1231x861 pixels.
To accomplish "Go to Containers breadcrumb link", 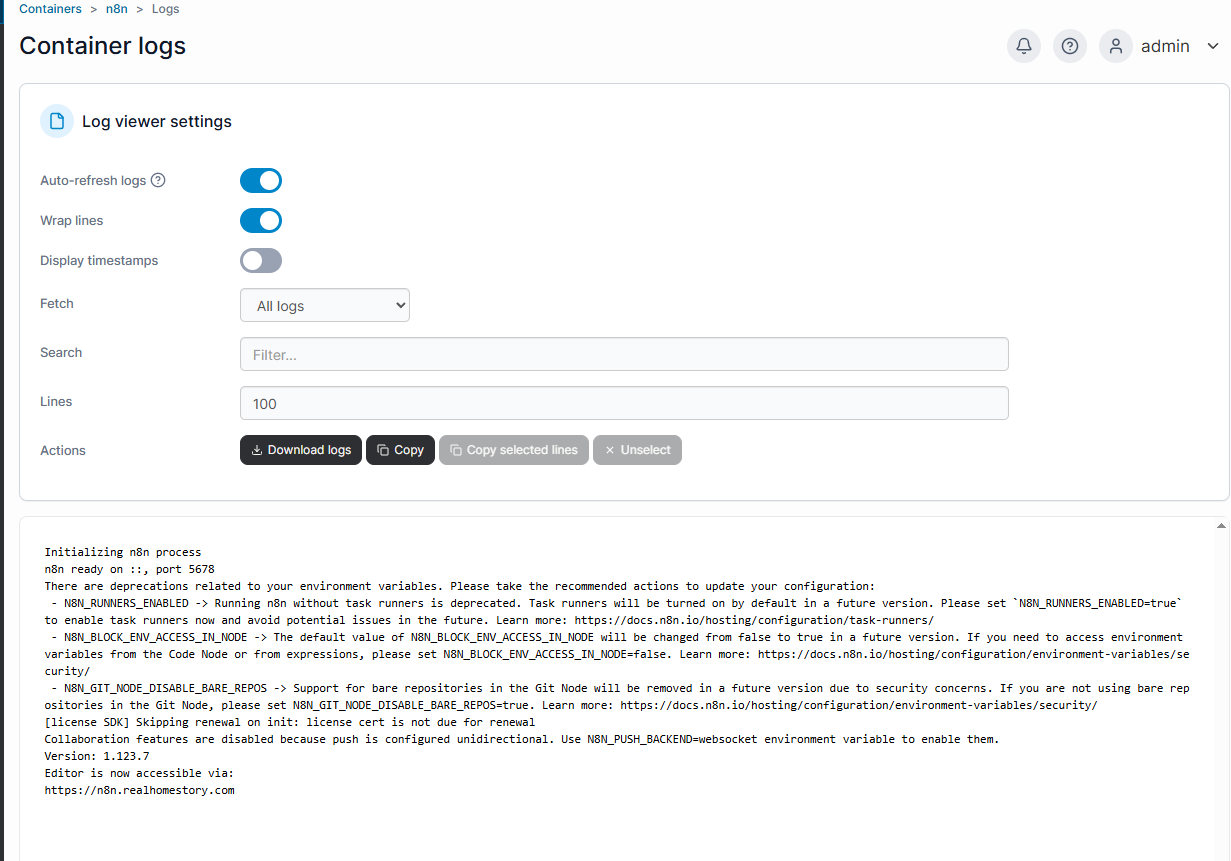I will coord(50,8).
